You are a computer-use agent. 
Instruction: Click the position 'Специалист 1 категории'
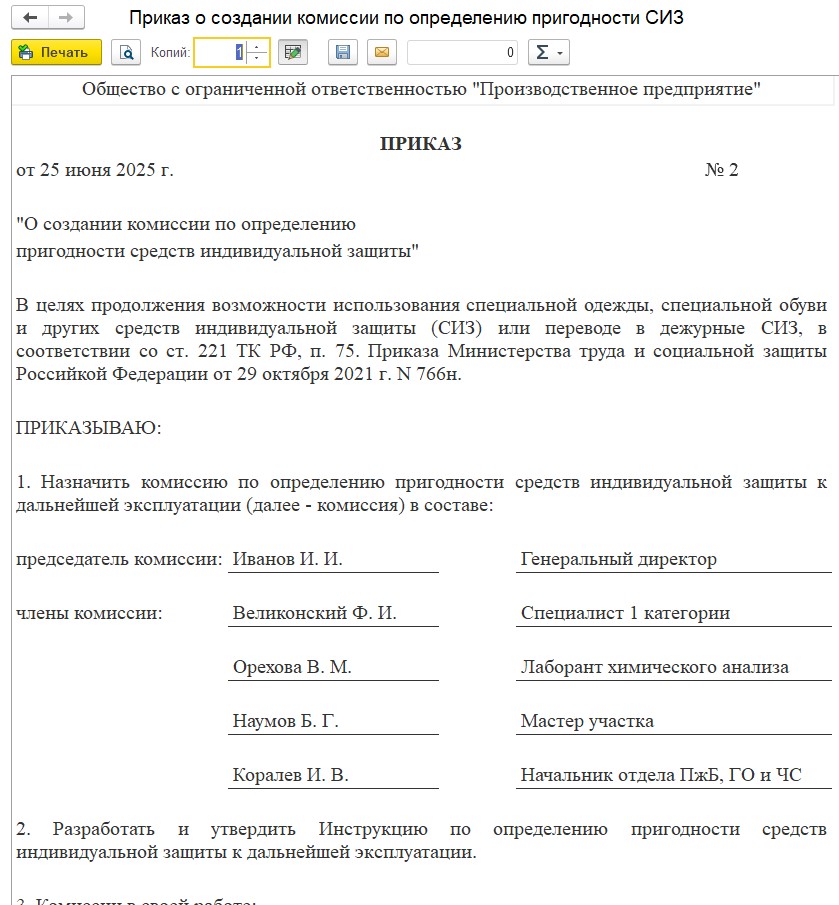(x=625, y=612)
